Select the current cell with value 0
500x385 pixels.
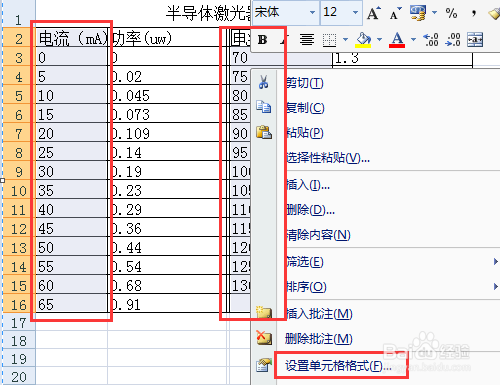click(x=72, y=57)
